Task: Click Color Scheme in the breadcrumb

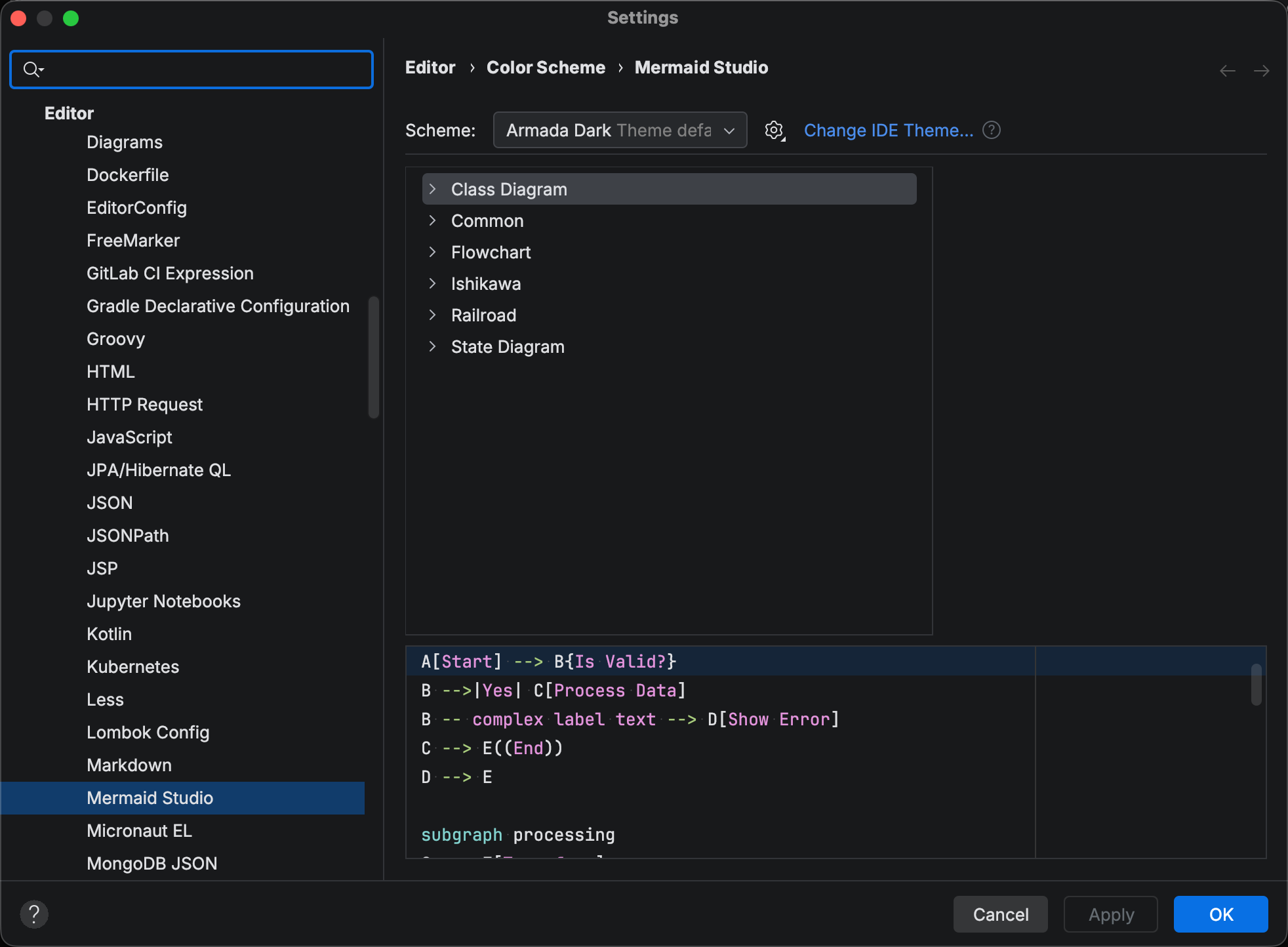Action: tap(546, 68)
